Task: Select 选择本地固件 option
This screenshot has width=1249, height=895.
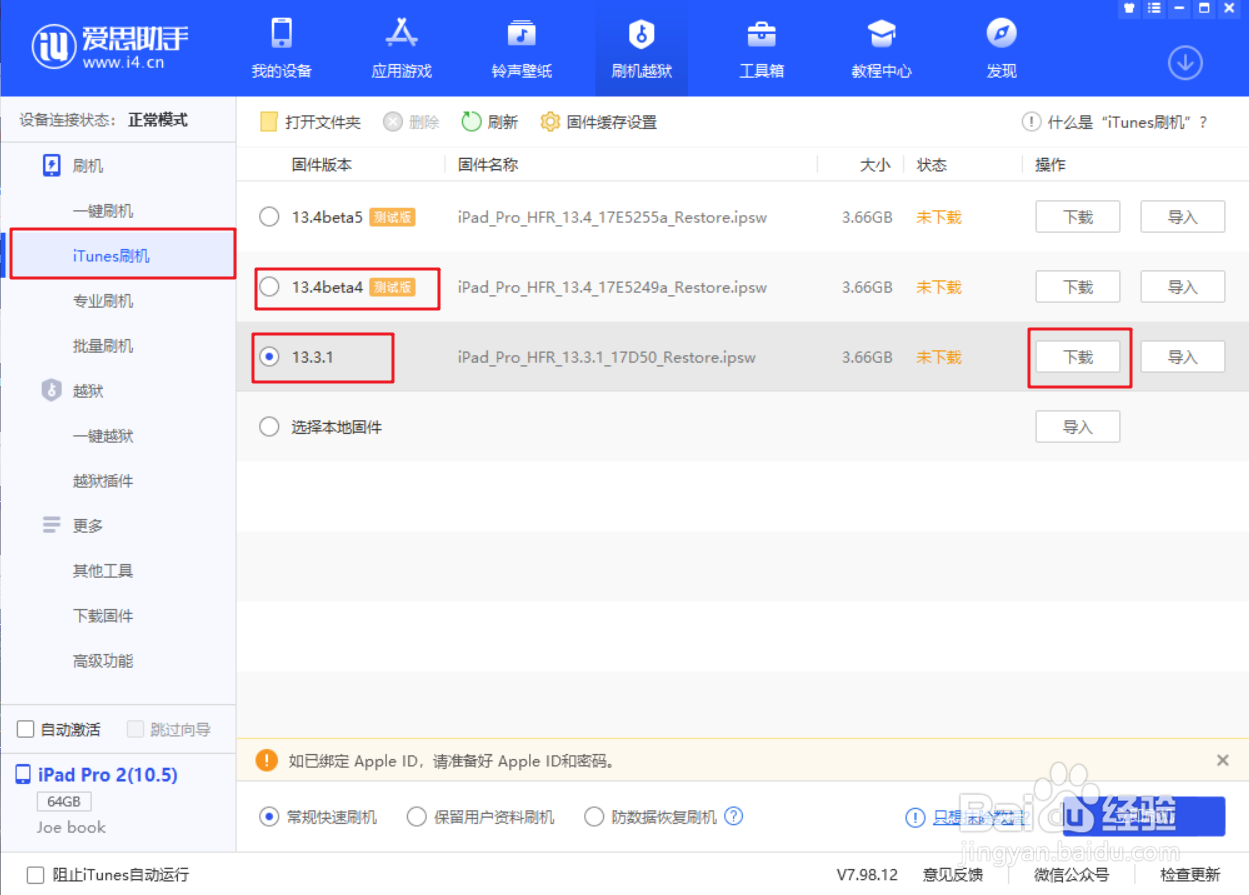Action: [x=268, y=426]
